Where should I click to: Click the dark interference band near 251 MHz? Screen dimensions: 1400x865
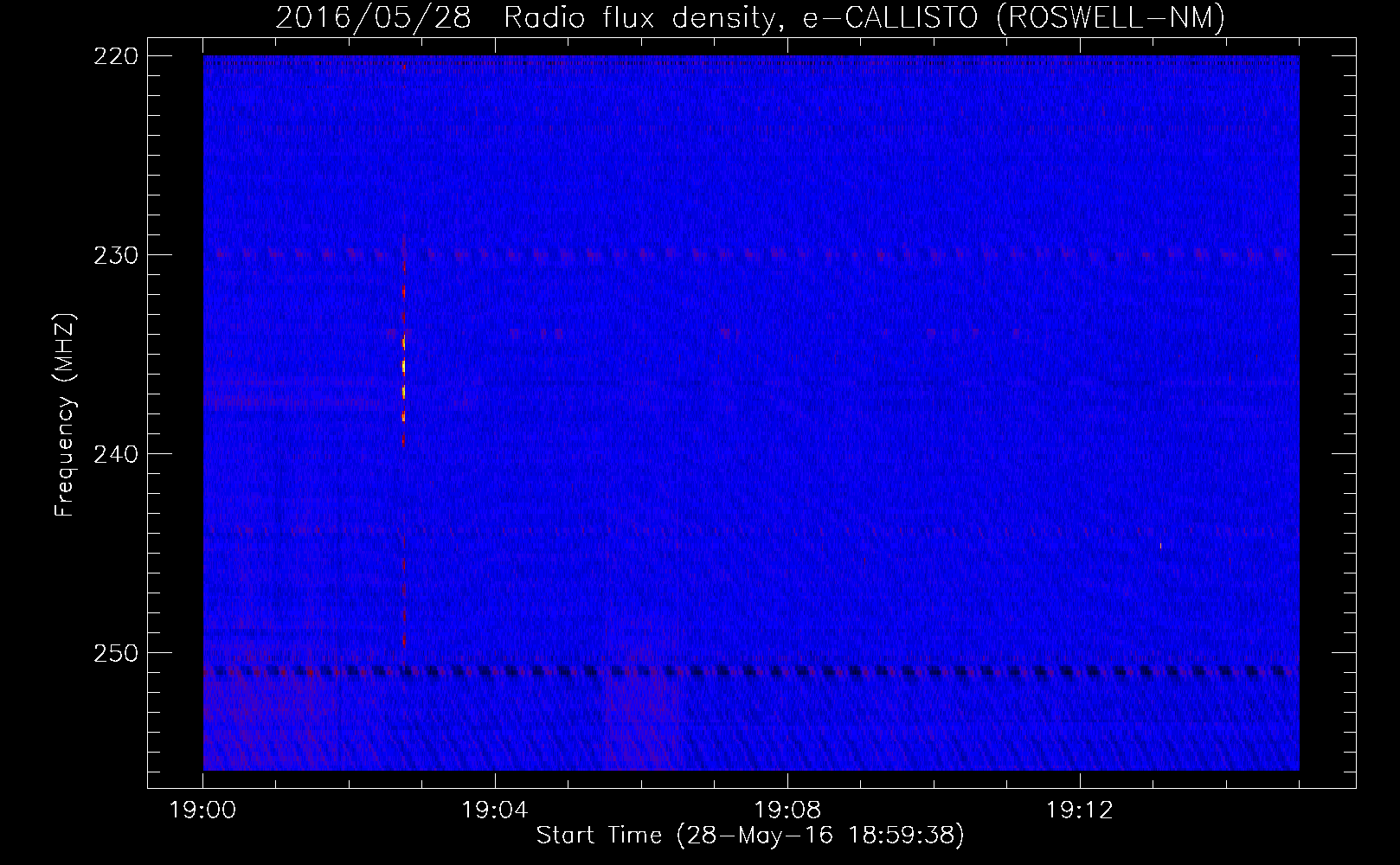[751, 670]
